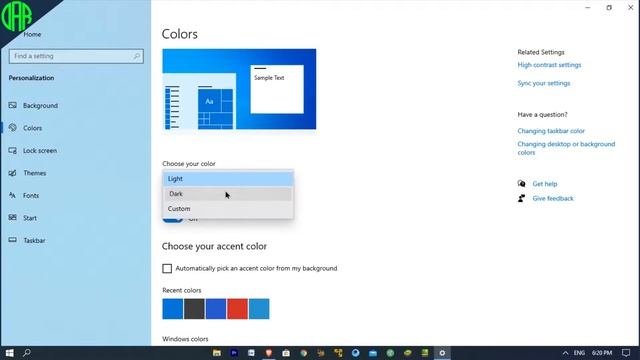Click the color preview thumbnail image
Screen dimensions: 640x360
tap(239, 89)
